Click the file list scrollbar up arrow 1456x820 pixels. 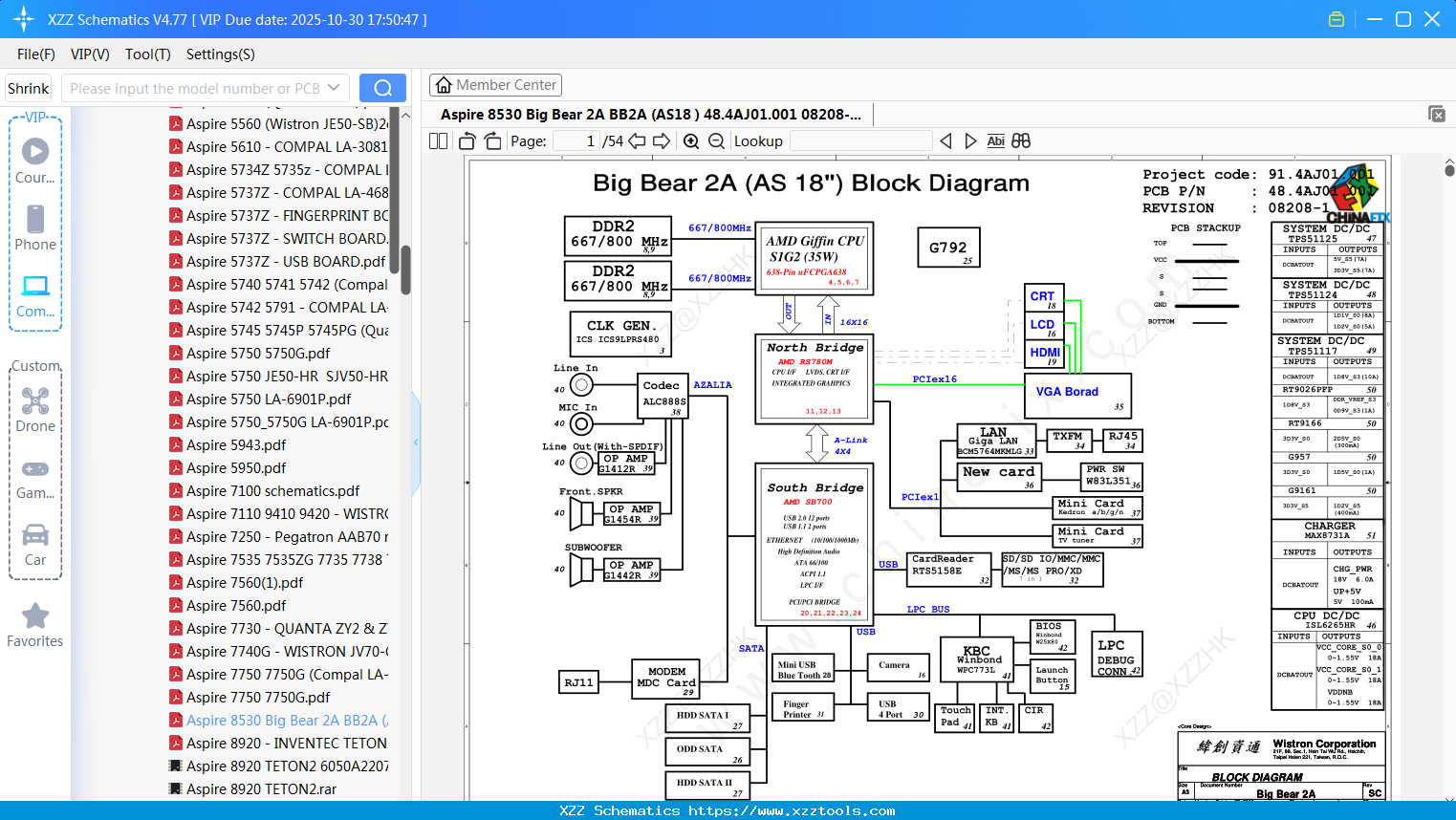click(405, 115)
